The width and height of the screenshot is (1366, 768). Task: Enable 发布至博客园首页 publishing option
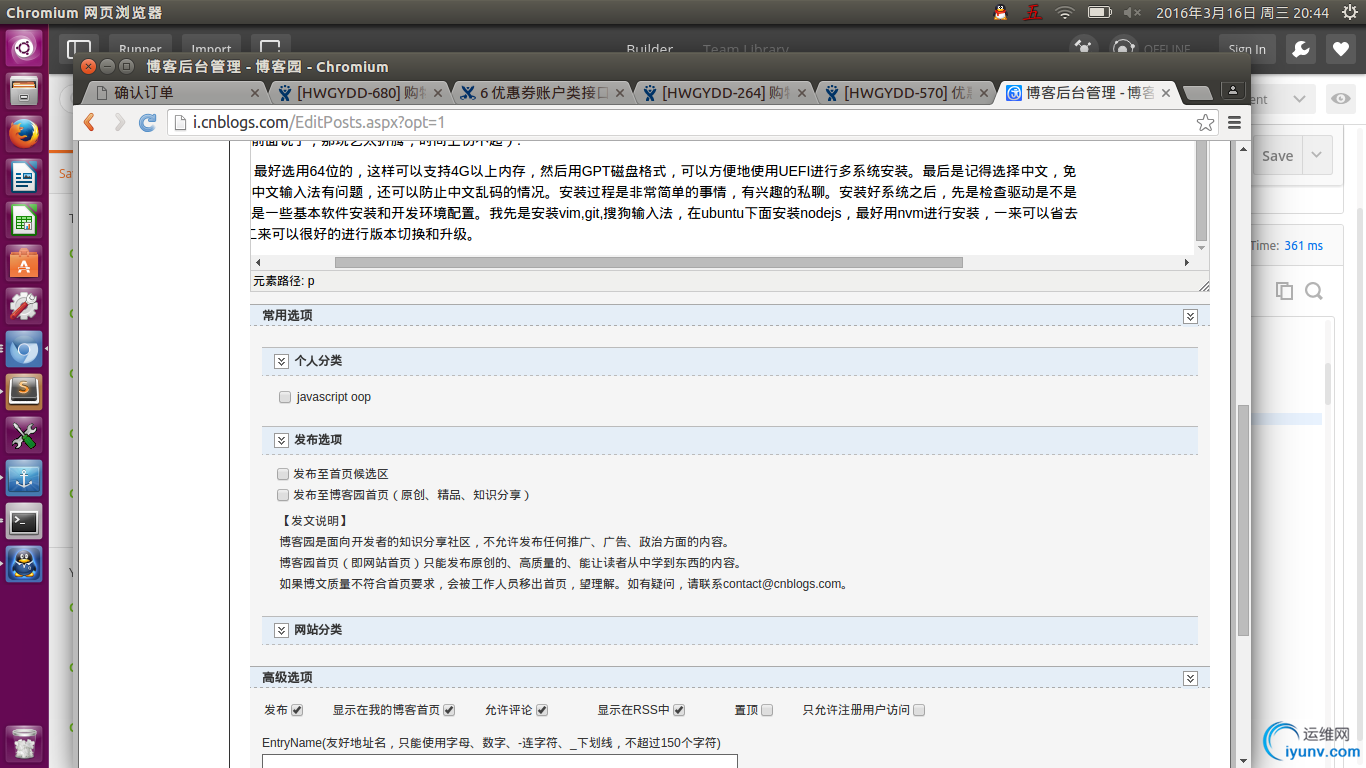(x=283, y=494)
